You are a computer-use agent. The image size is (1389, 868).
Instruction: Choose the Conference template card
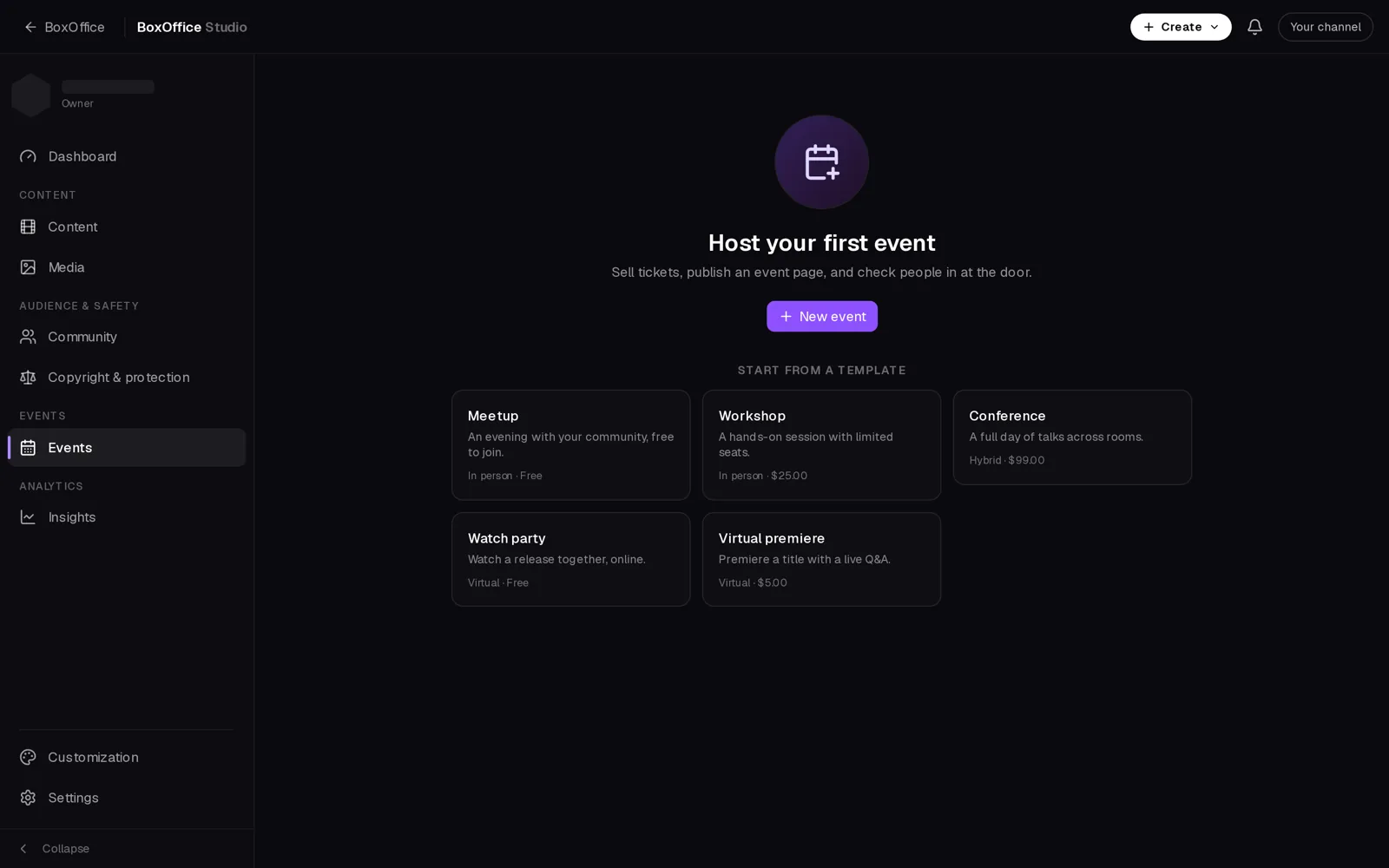(1072, 437)
